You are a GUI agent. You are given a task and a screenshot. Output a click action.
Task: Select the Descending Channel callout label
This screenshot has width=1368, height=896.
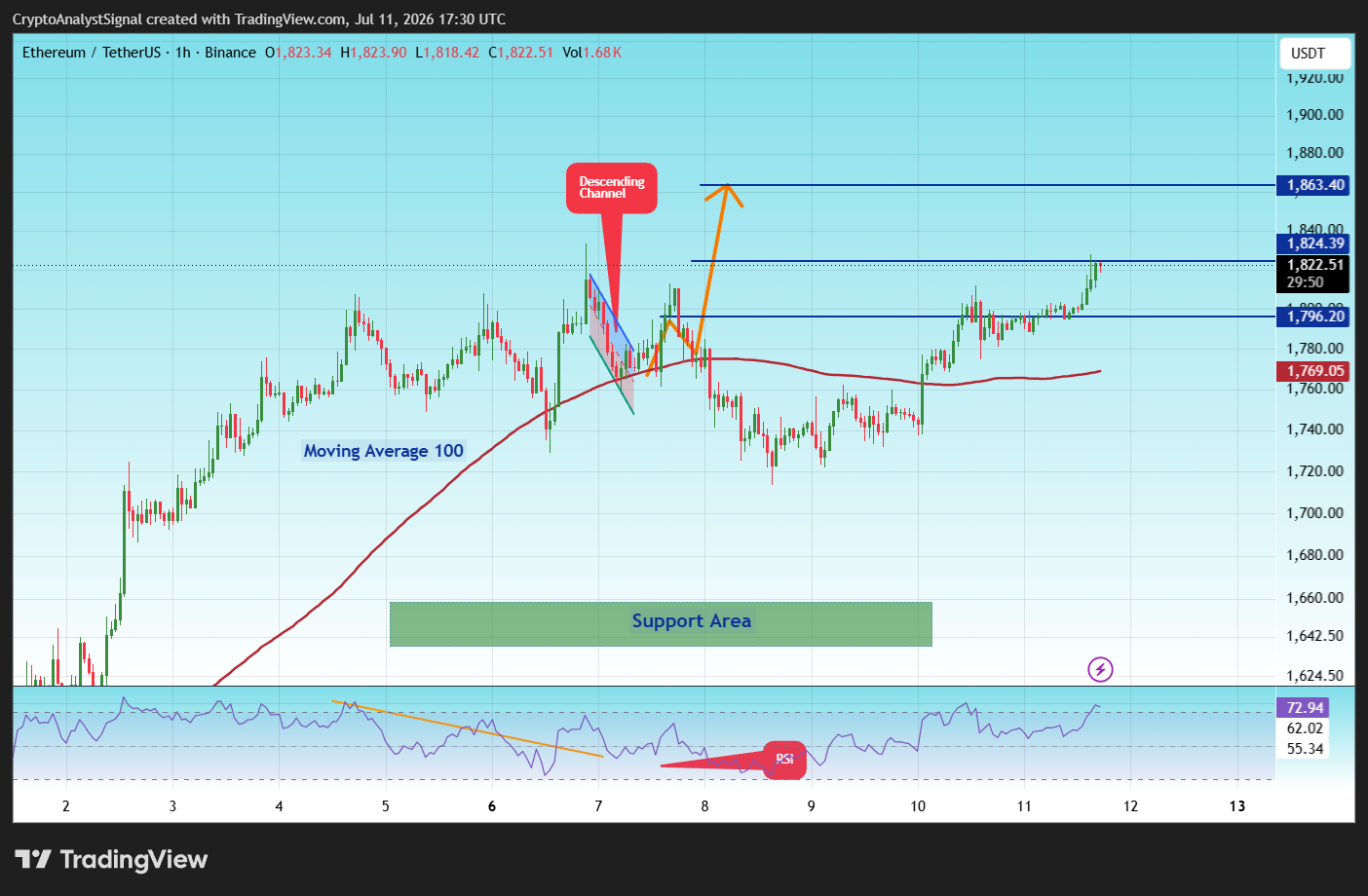point(612,187)
